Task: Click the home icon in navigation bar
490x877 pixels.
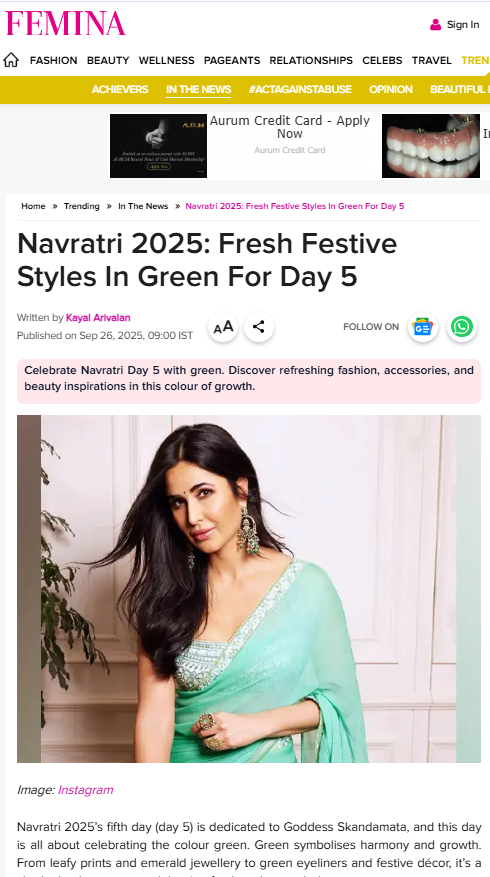Action: coord(11,60)
